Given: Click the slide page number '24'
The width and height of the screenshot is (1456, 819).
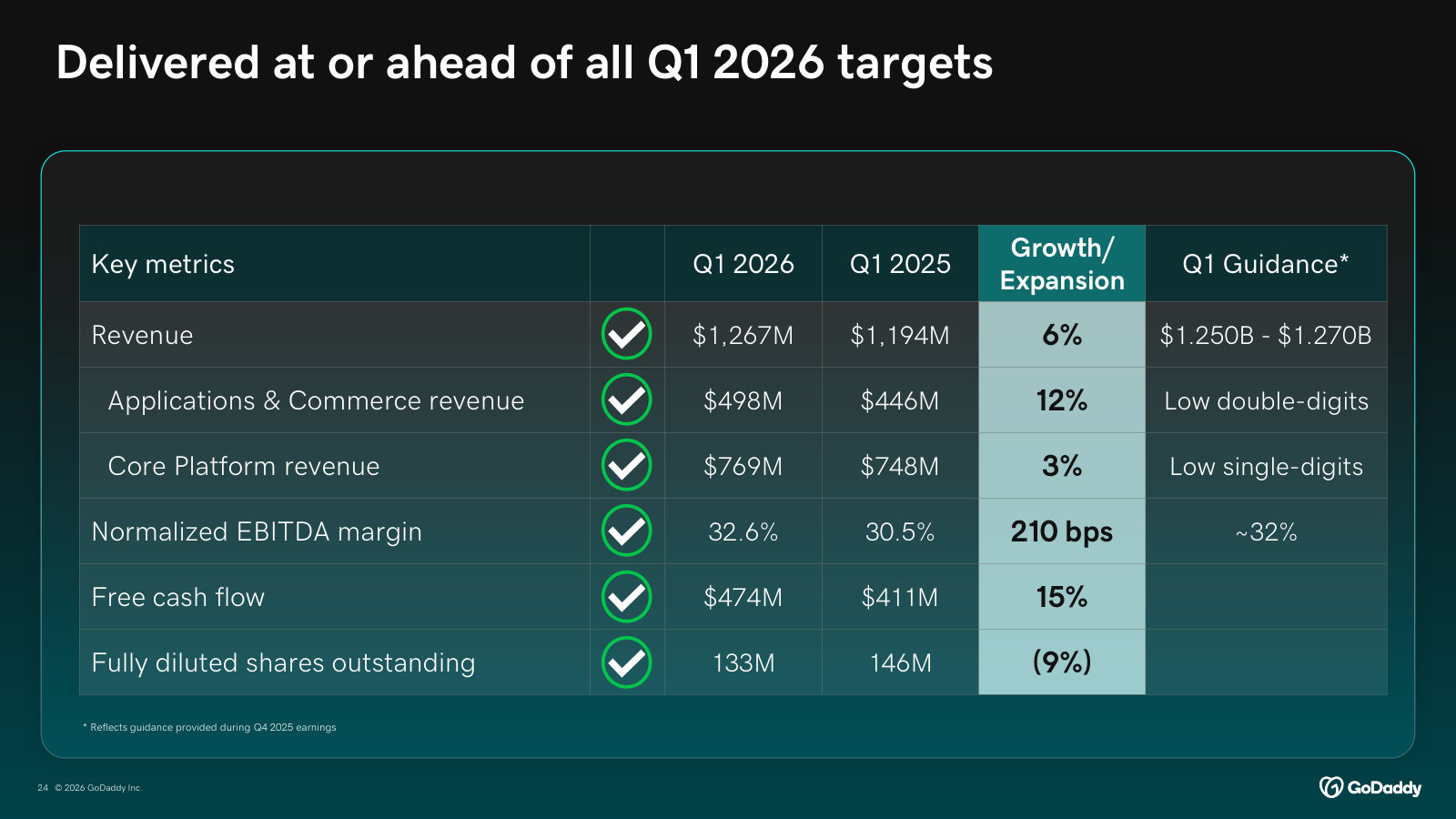Looking at the screenshot, I should pyautogui.click(x=43, y=788).
